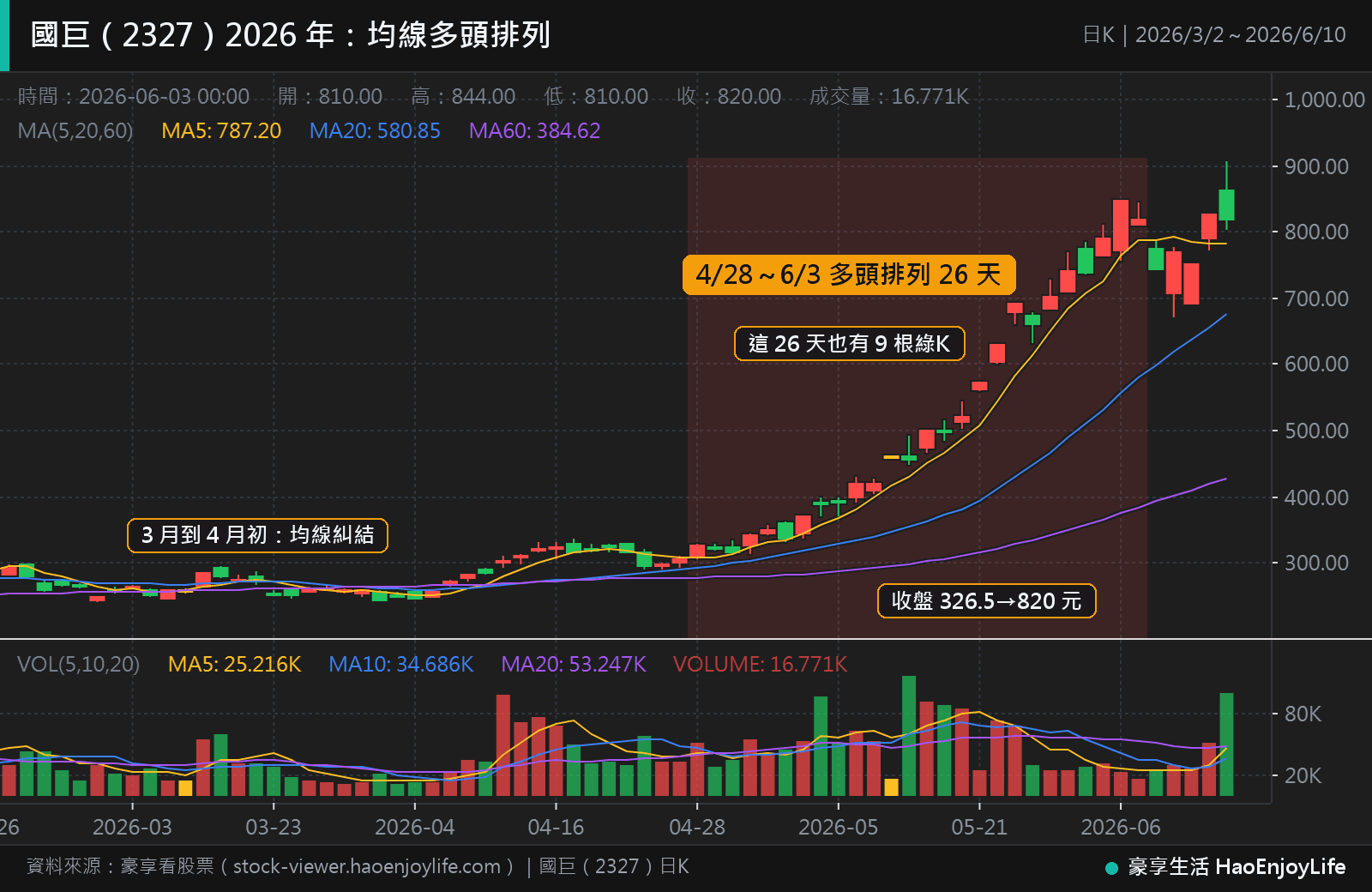
Task: Click the VOLUME: 16.771K legend
Action: (x=760, y=664)
